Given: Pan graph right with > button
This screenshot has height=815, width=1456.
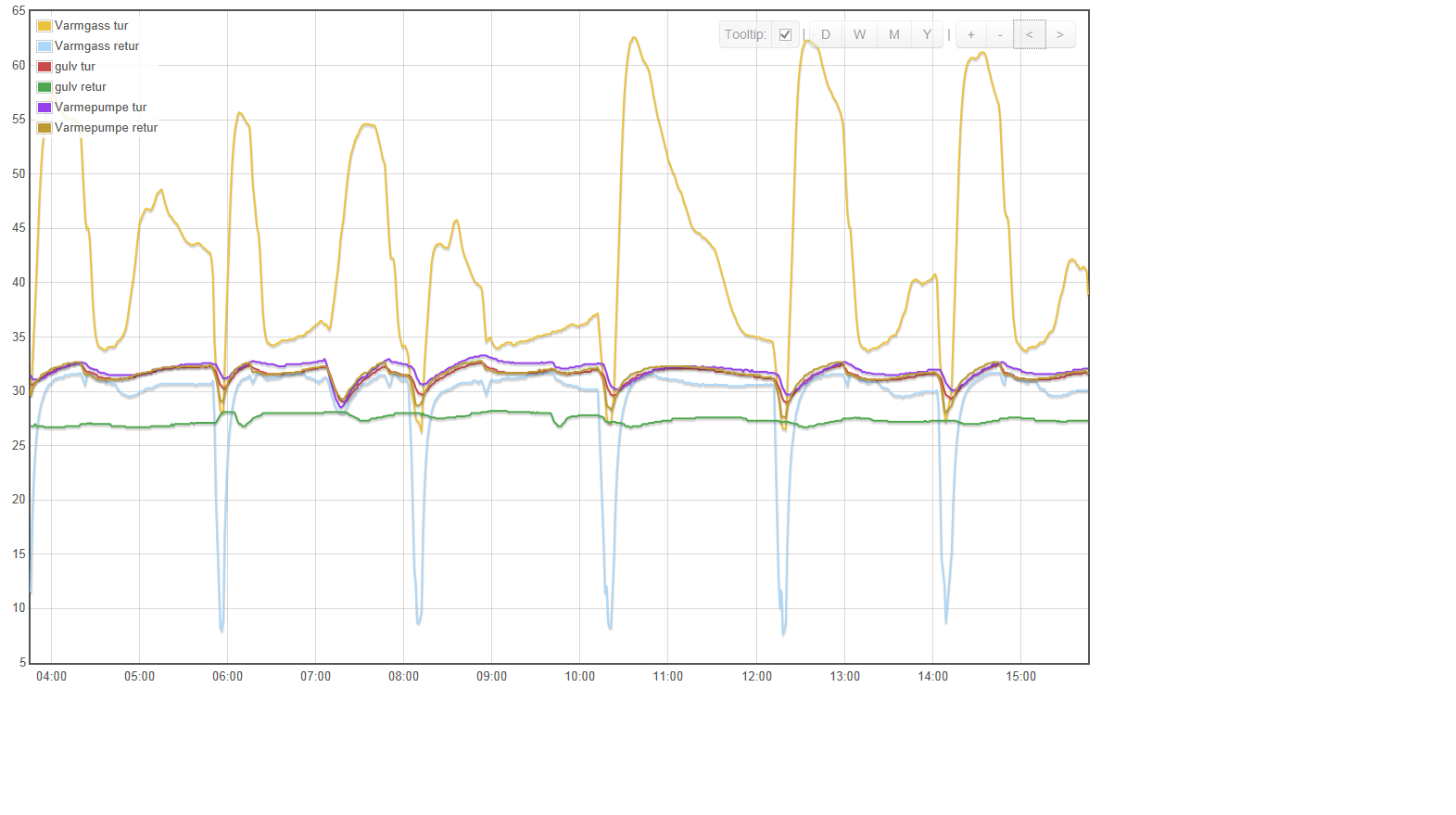Looking at the screenshot, I should [1060, 34].
